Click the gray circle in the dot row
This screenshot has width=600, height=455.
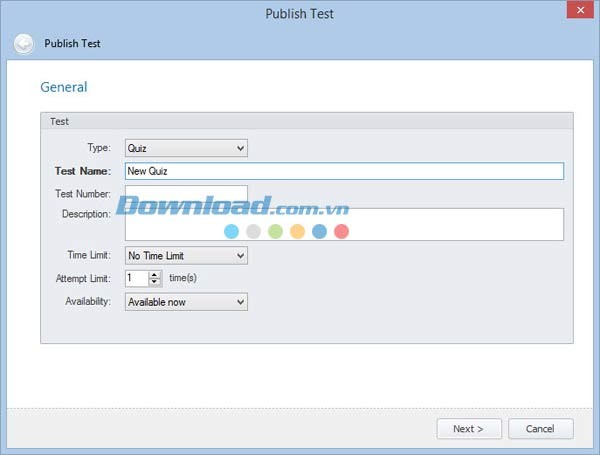tap(253, 232)
